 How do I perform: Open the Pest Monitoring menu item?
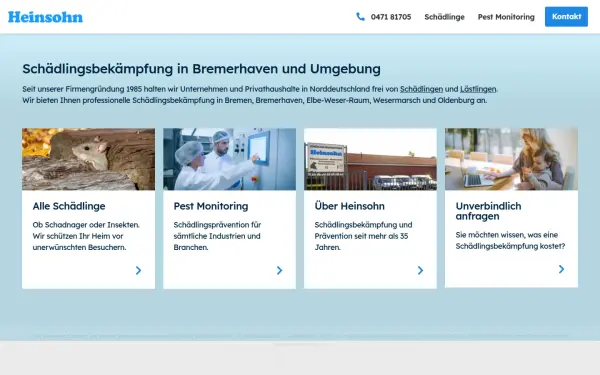[506, 17]
